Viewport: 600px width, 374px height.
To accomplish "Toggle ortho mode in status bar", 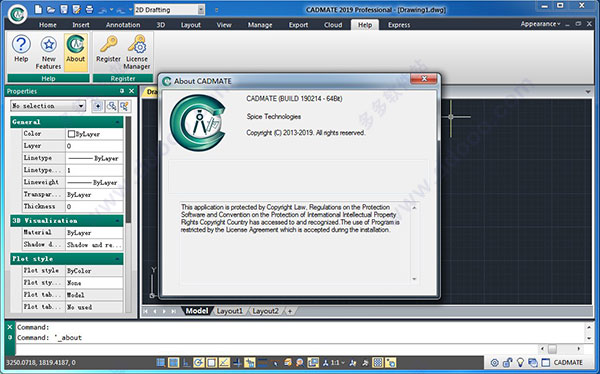I will [x=186, y=362].
